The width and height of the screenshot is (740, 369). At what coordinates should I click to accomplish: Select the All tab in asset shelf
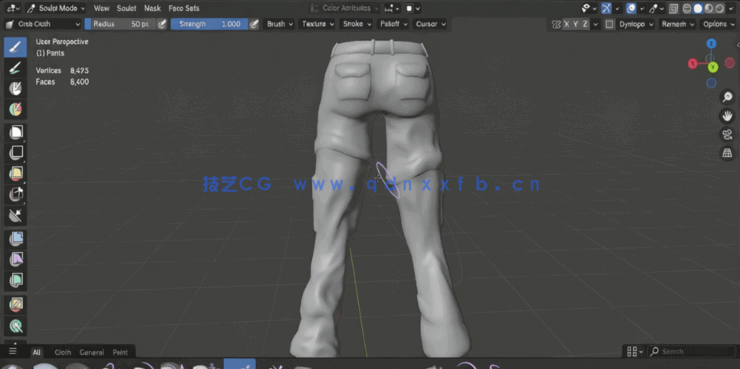click(x=36, y=352)
